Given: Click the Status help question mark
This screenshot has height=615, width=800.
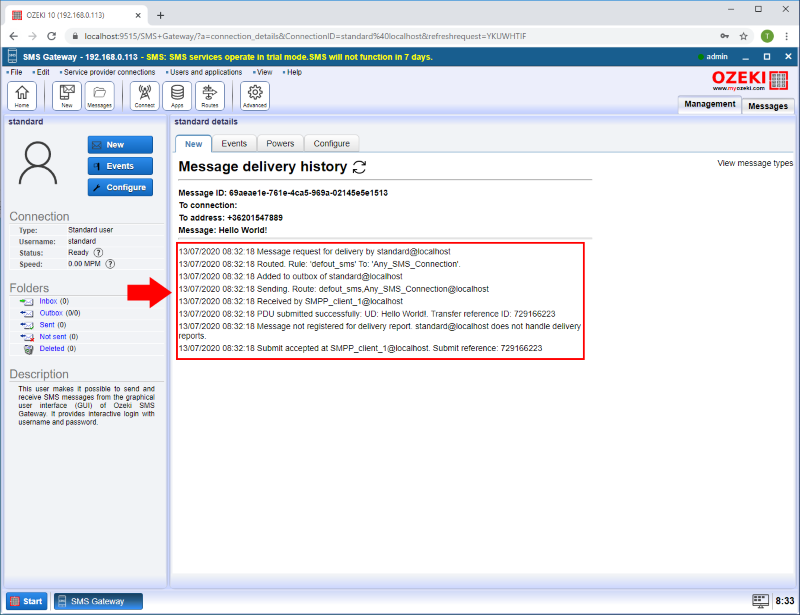Looking at the screenshot, I should [x=98, y=253].
